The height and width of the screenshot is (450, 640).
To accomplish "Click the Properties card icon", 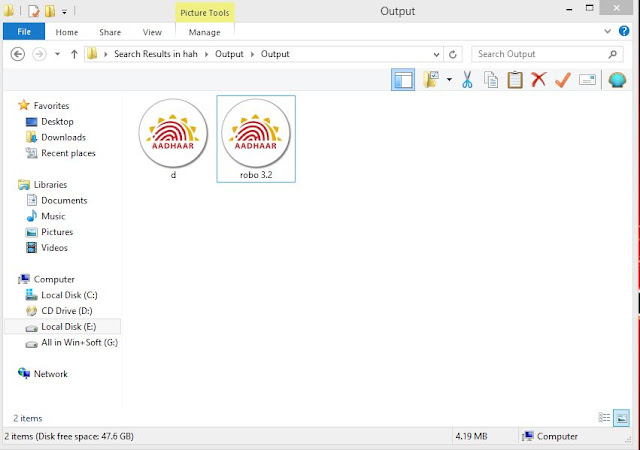I will [587, 80].
